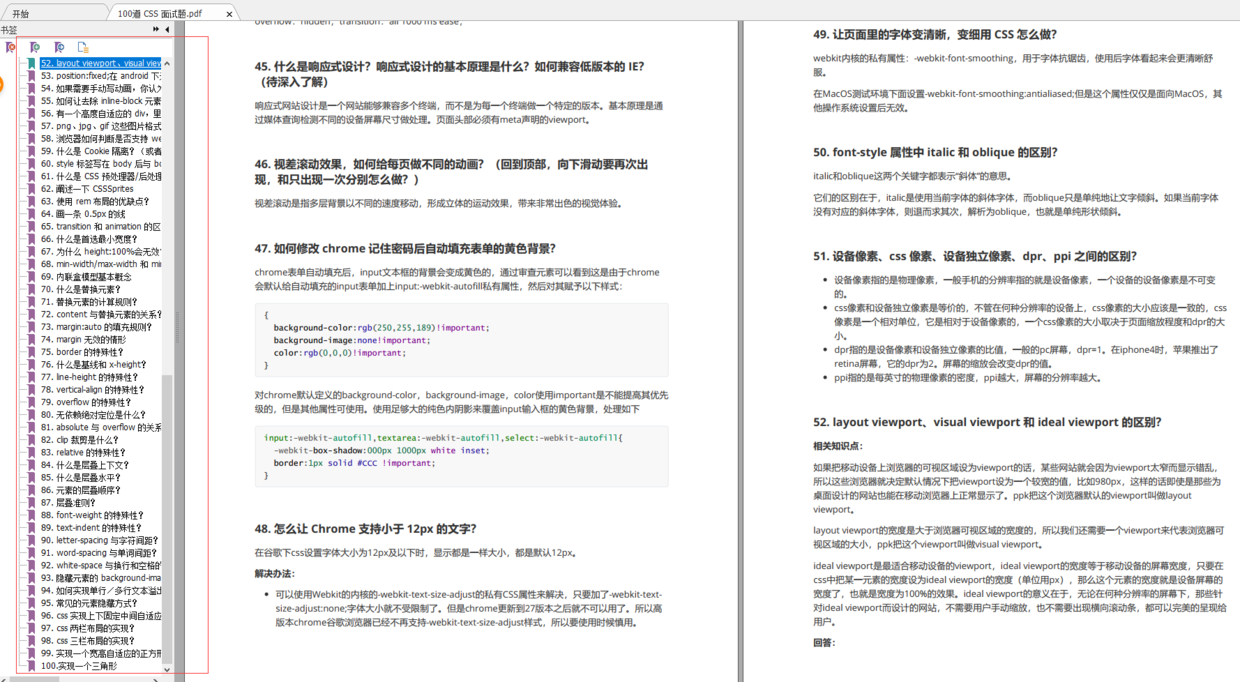Screen dimensions: 1240x682
Task: Go to bookmark 87. 层叠准则
Action: coord(69,503)
